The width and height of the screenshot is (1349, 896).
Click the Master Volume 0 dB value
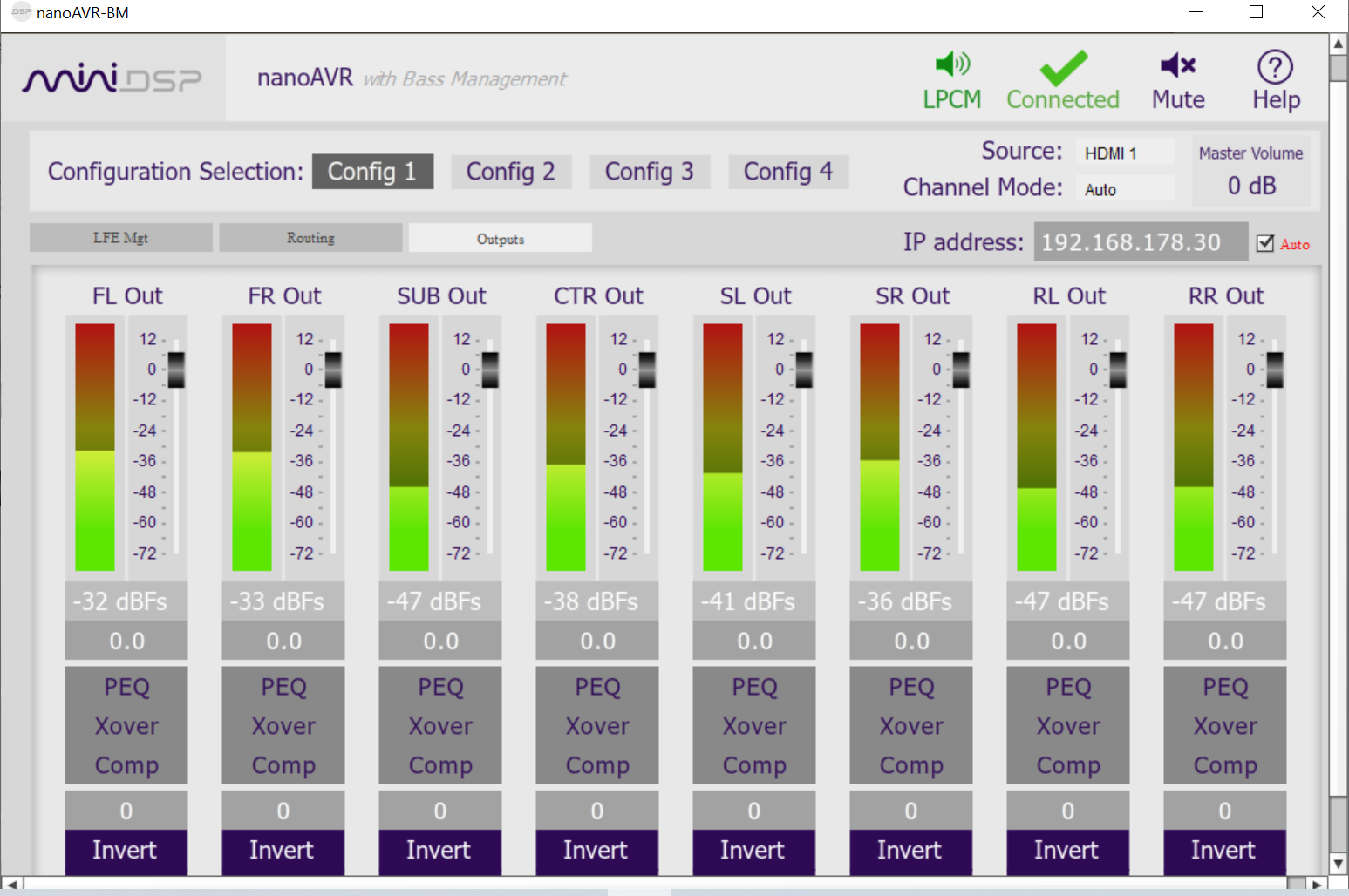[x=1251, y=186]
